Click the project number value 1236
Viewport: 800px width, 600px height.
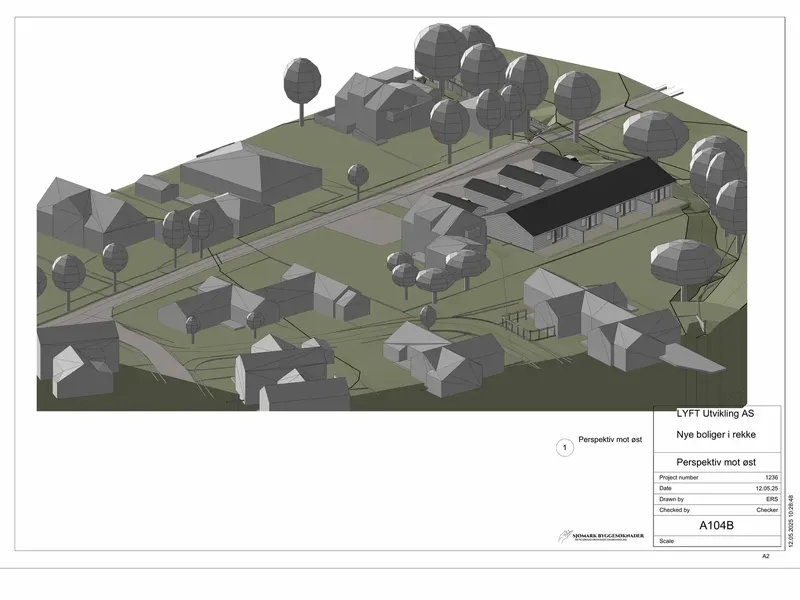point(771,478)
